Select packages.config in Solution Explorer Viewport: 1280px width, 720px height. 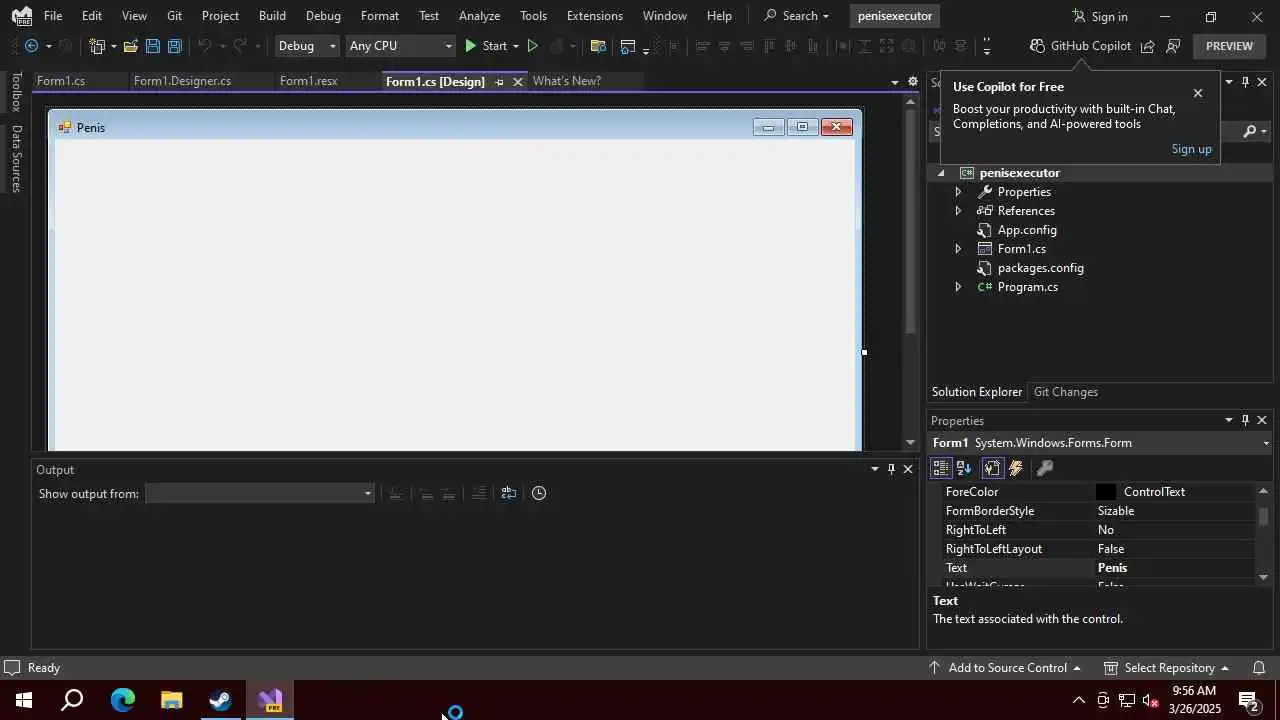[1040, 268]
